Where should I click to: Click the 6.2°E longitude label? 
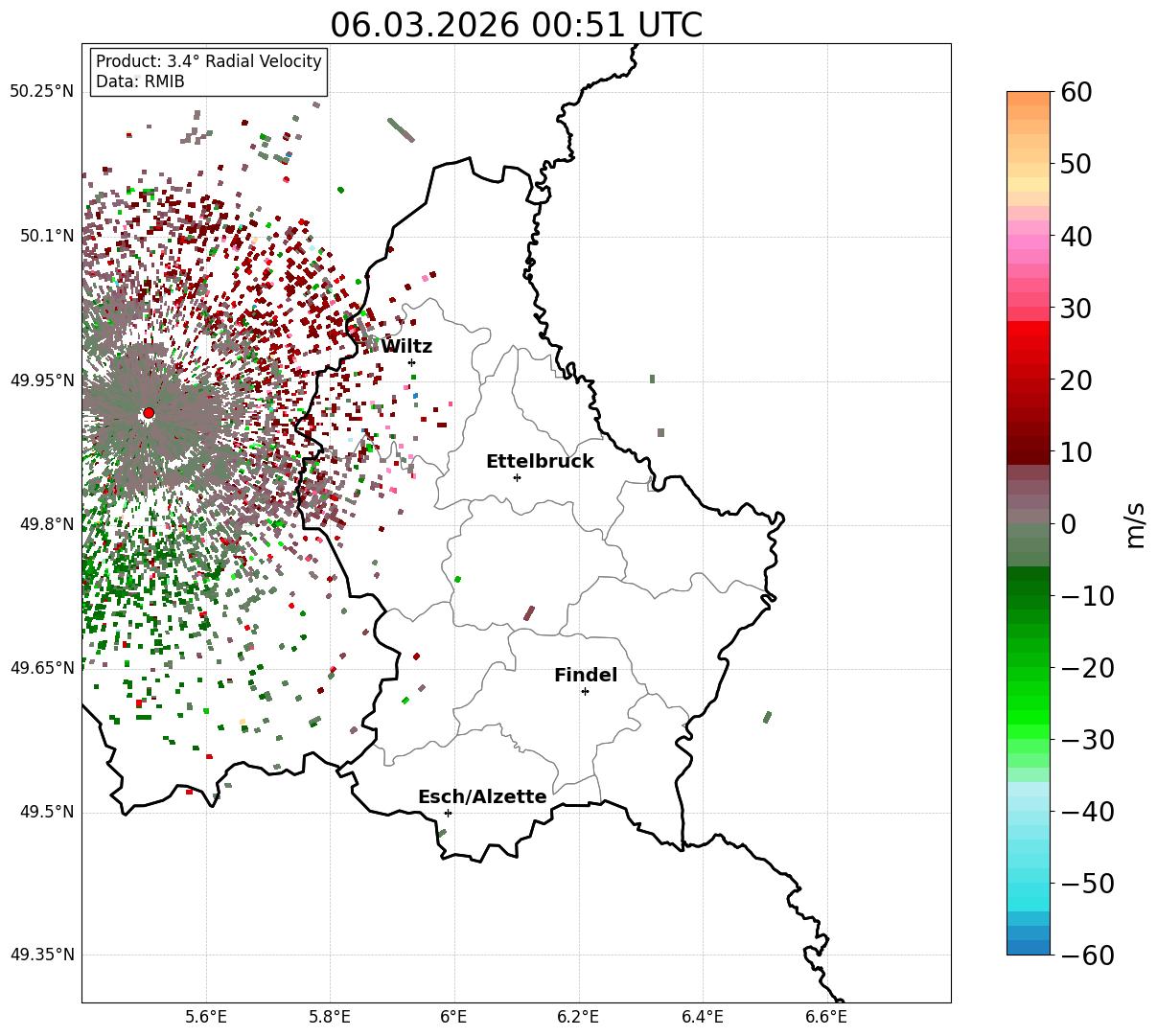(x=579, y=1017)
